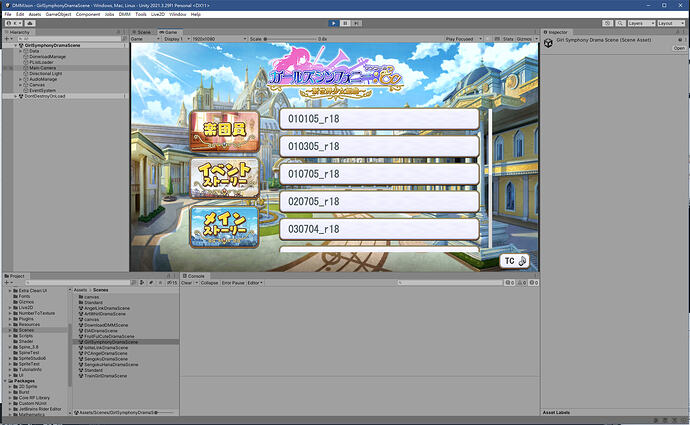Expand the Data object in Hierarchy

pos(20,51)
